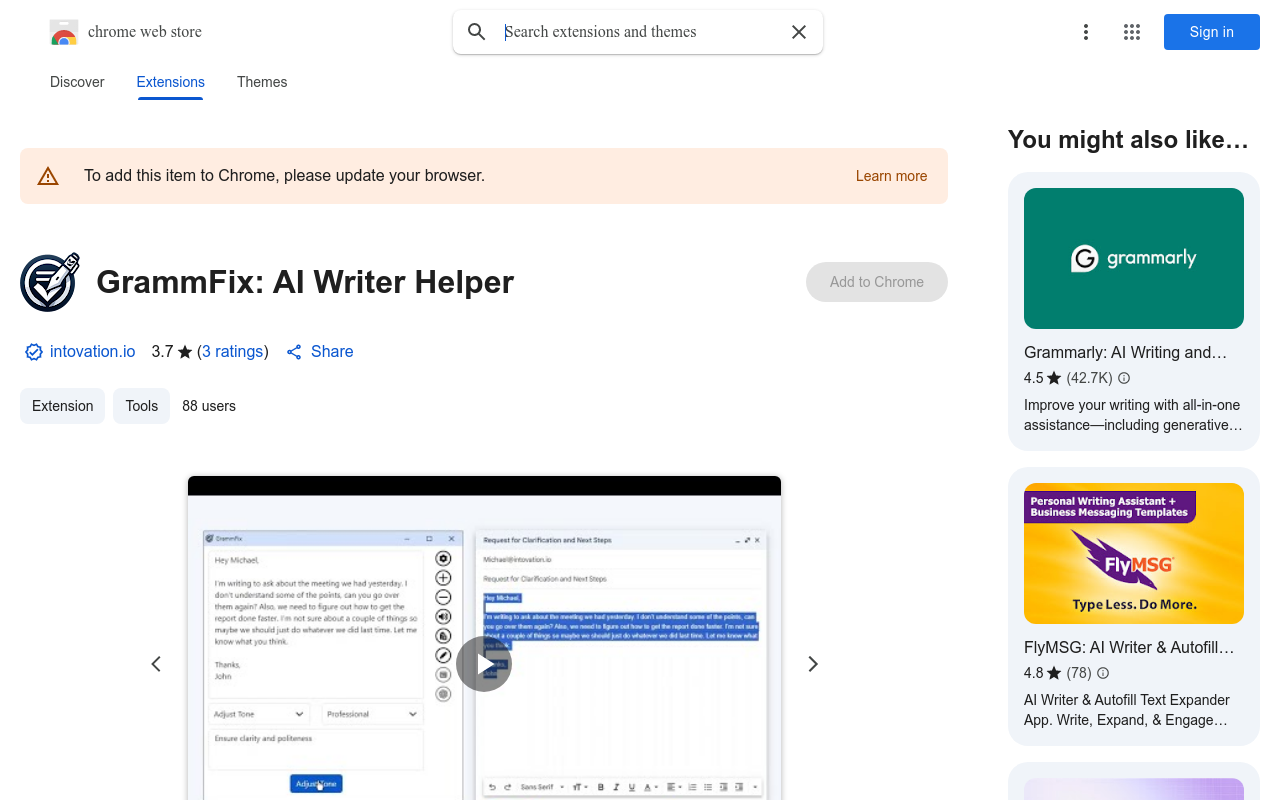Click the FlyMSG 4.8 rating star
The width and height of the screenshot is (1280, 800).
[1054, 673]
